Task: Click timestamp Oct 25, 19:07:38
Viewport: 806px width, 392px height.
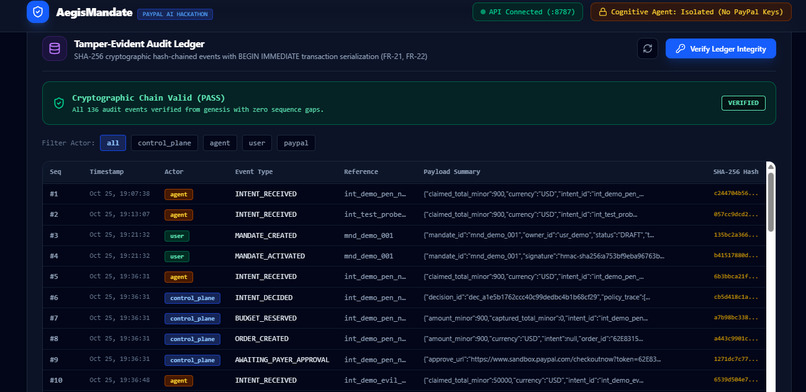Action: click(119, 194)
